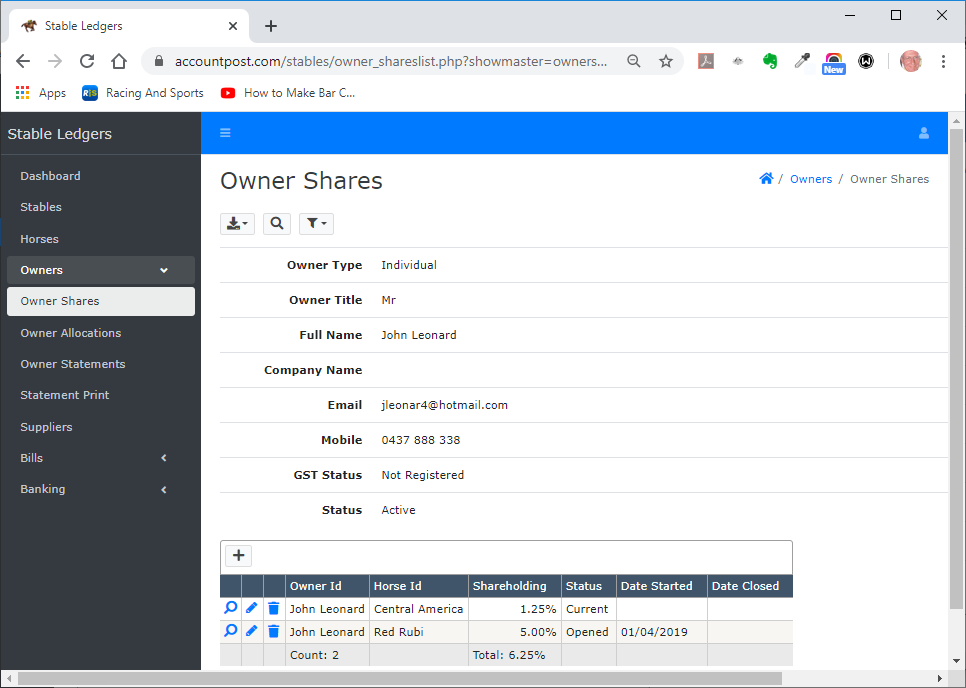Open How to Make Bar C... bookmark
This screenshot has width=966, height=688.
(288, 93)
